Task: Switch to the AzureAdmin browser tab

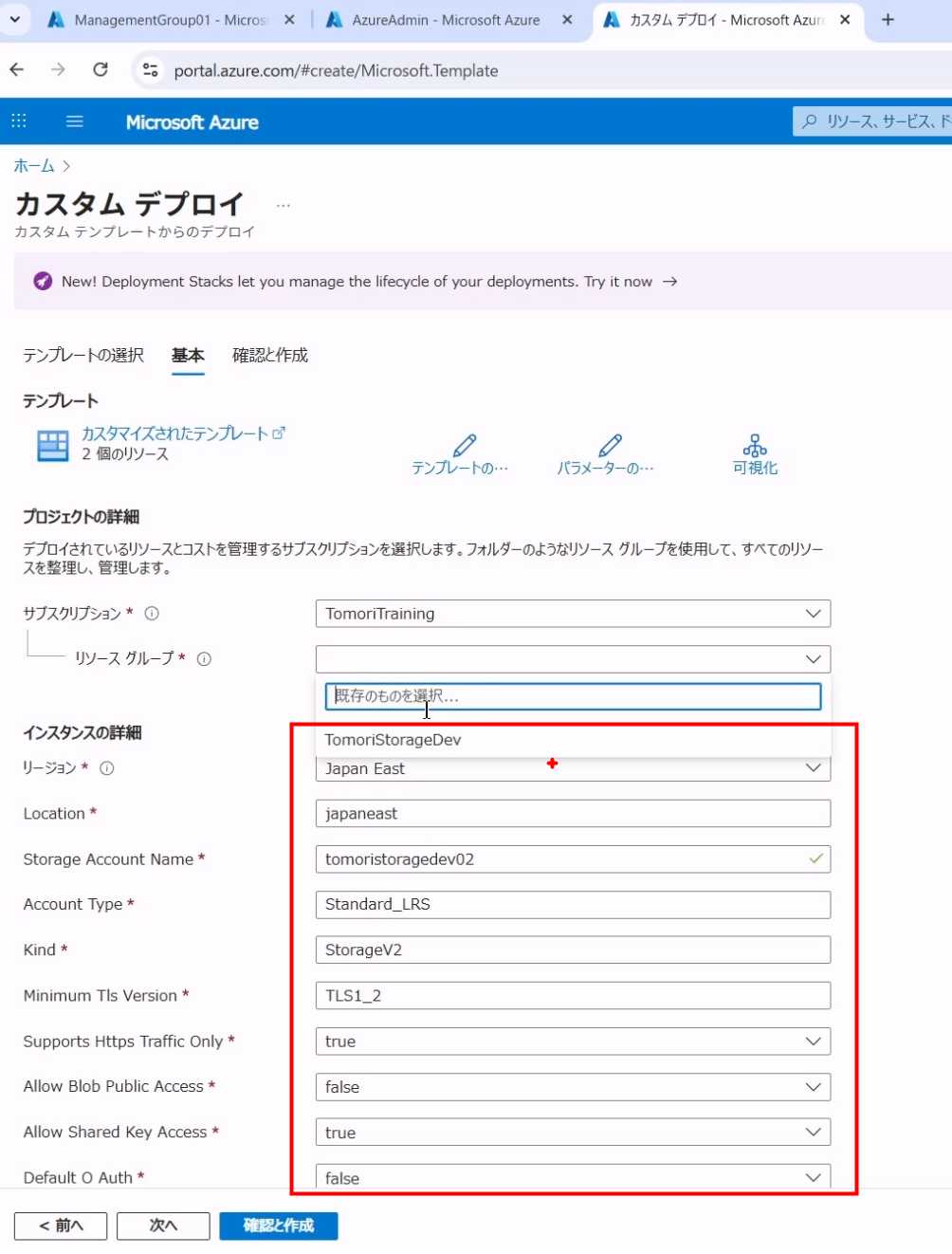Action: [x=446, y=20]
